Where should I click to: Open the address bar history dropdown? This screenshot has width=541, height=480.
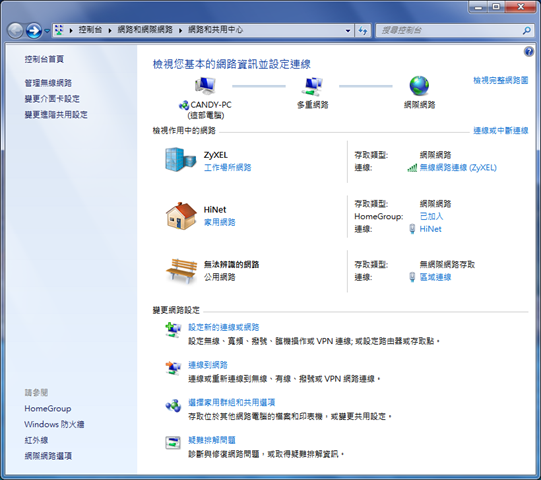point(348,30)
